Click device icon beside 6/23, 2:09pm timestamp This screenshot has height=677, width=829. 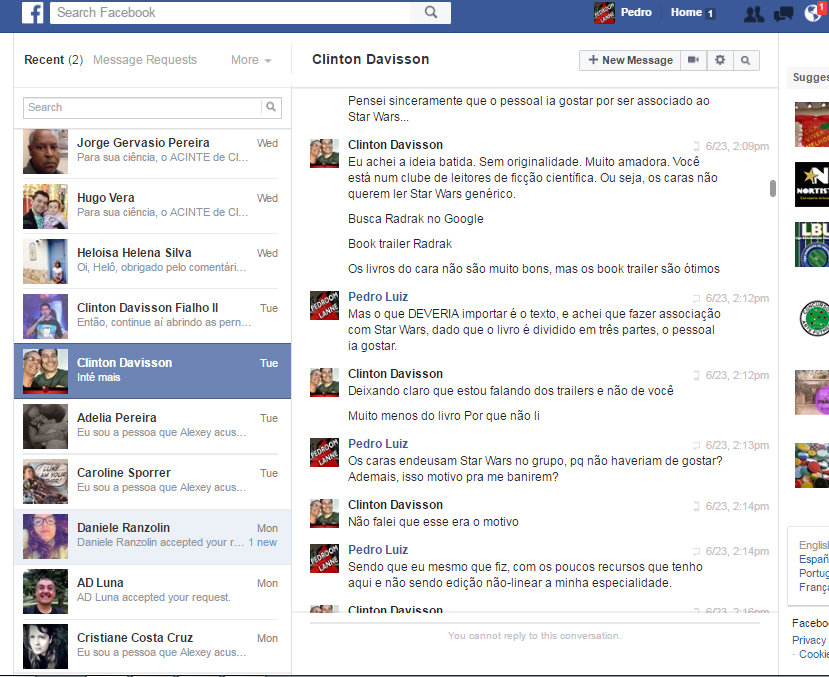tap(696, 146)
